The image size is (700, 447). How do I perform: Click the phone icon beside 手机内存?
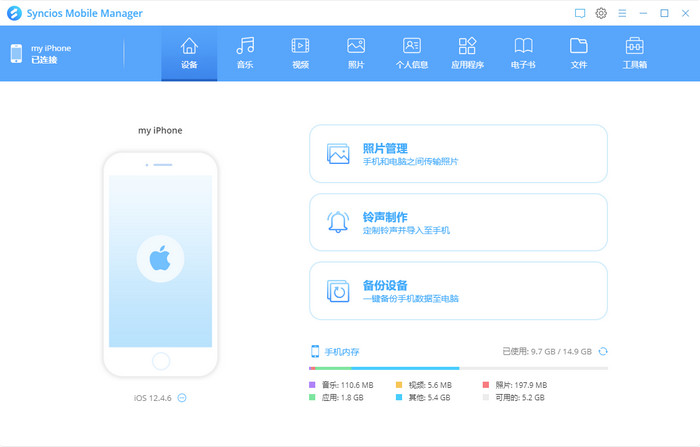pos(315,351)
